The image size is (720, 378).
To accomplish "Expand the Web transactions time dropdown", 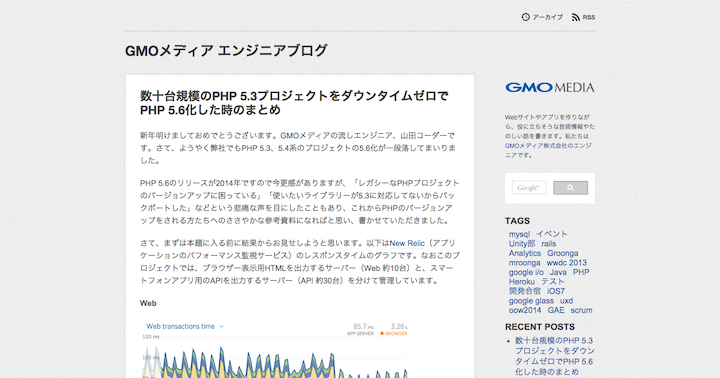I will (221, 327).
